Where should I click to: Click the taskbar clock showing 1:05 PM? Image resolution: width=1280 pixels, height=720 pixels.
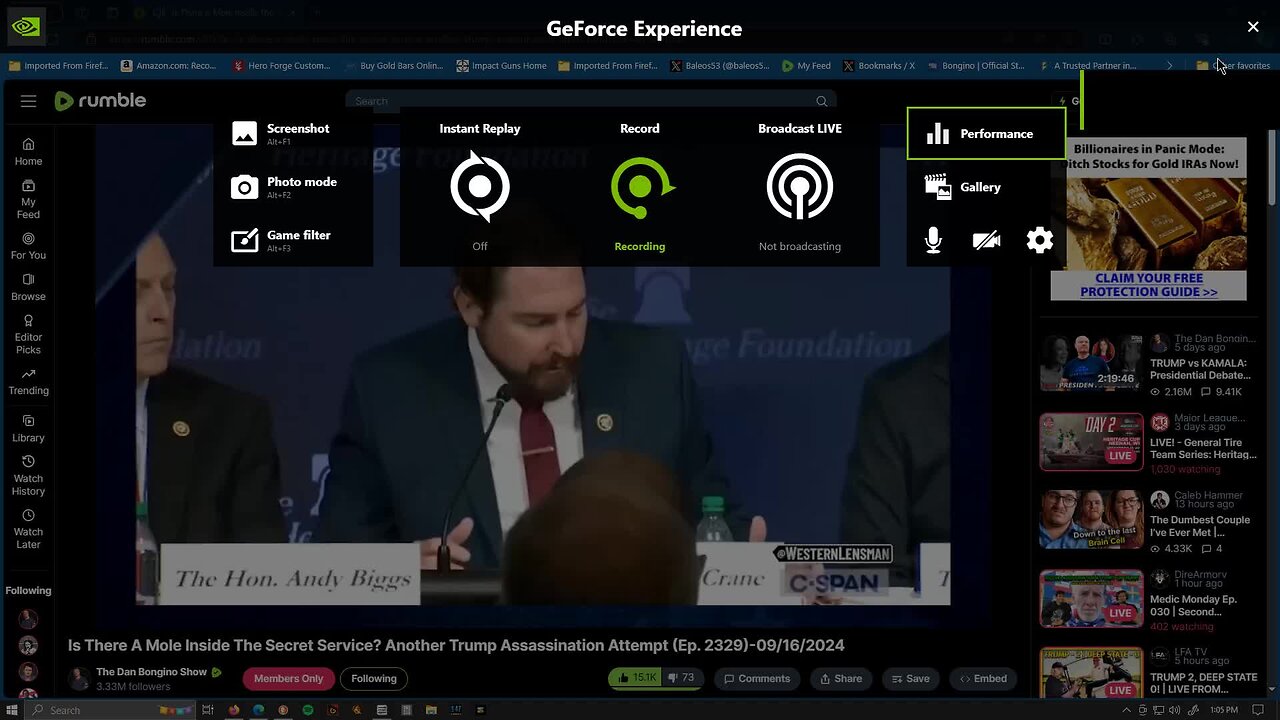[x=1223, y=710]
